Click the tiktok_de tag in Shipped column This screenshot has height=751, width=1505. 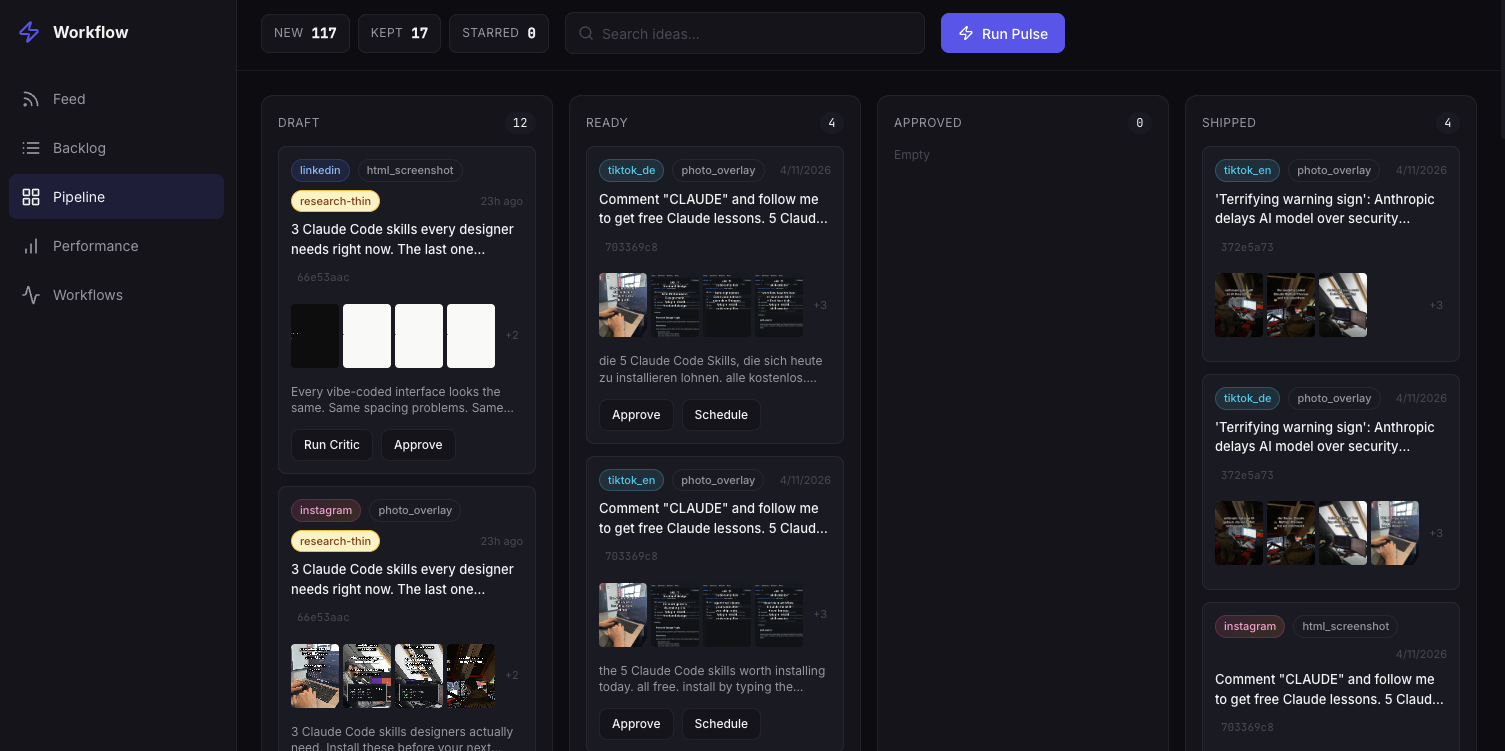coord(1247,398)
